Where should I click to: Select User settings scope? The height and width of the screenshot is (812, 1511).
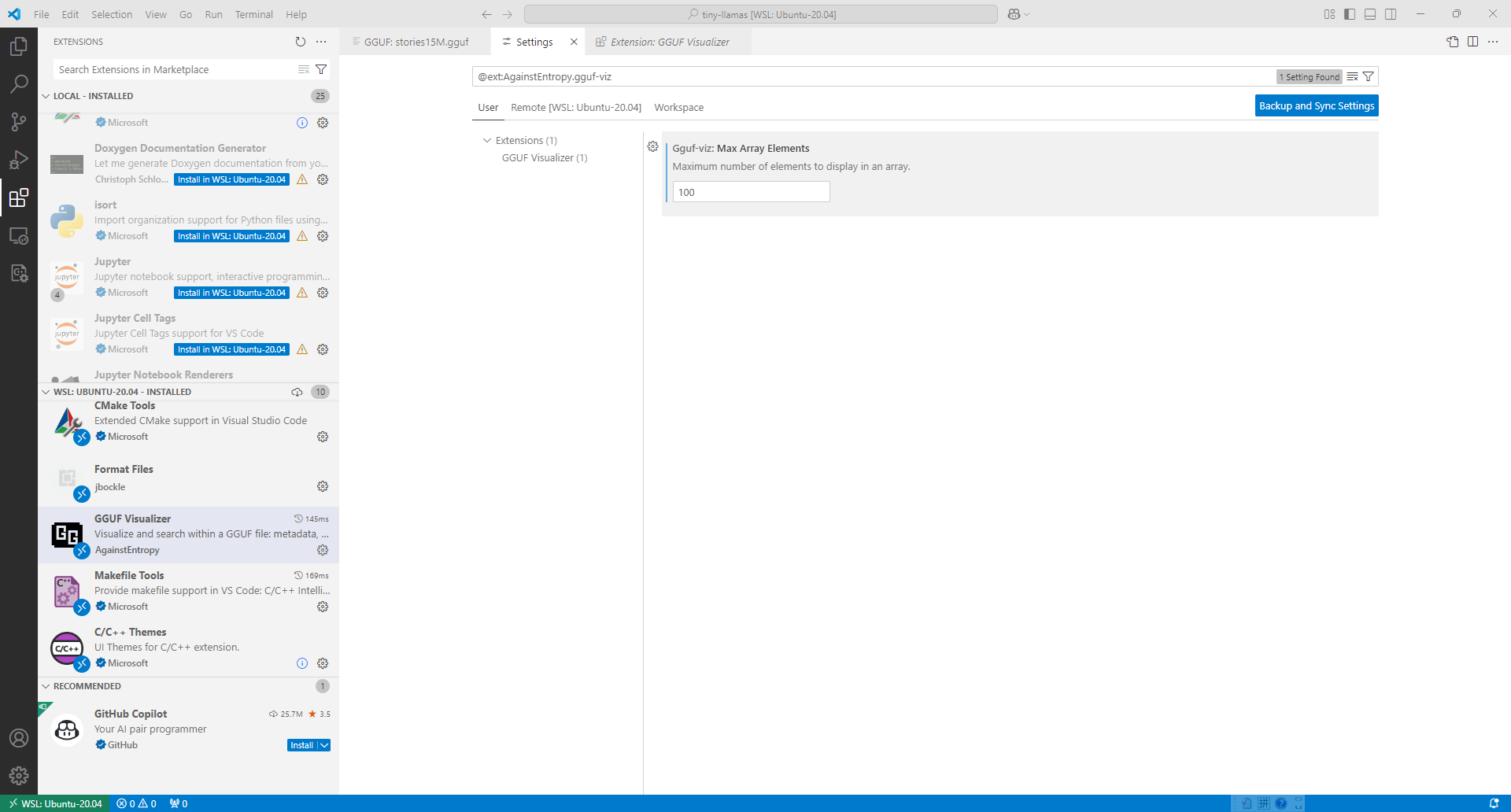pos(488,108)
